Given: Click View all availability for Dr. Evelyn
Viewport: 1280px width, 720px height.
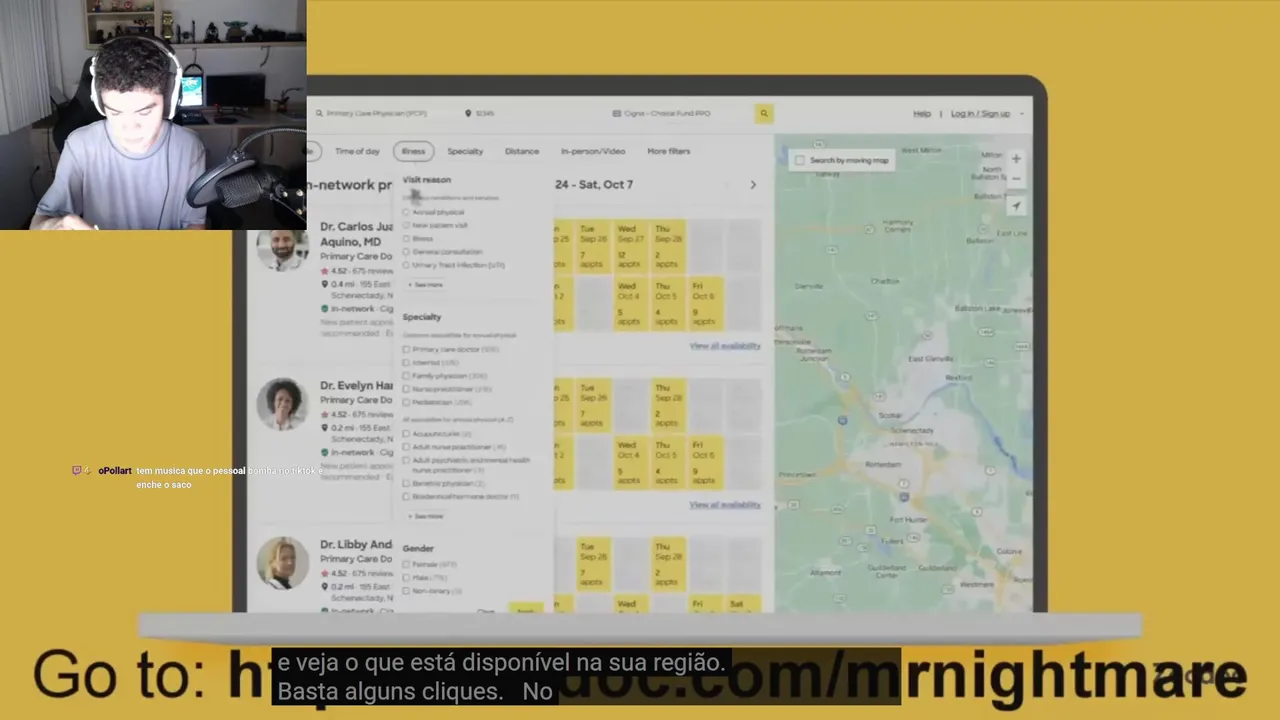Looking at the screenshot, I should click(x=725, y=505).
